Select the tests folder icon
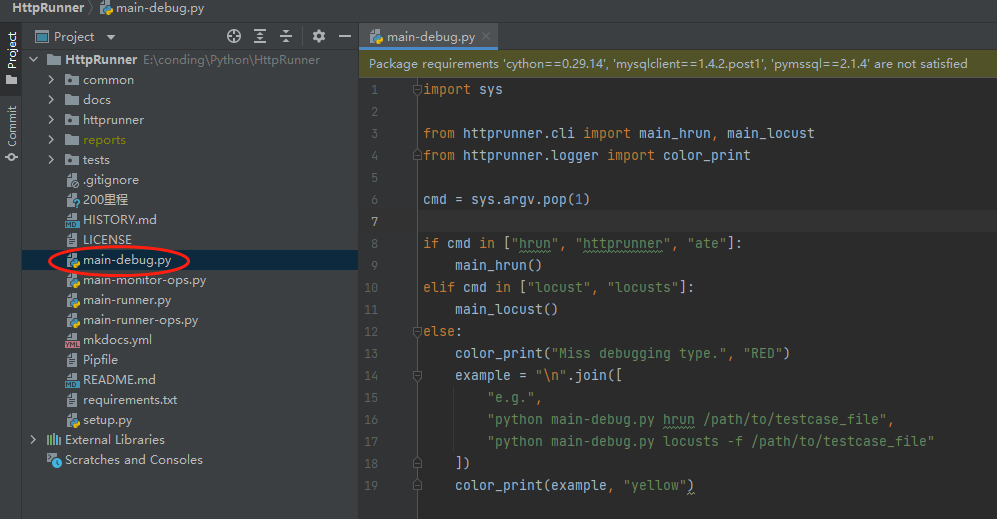 72,160
